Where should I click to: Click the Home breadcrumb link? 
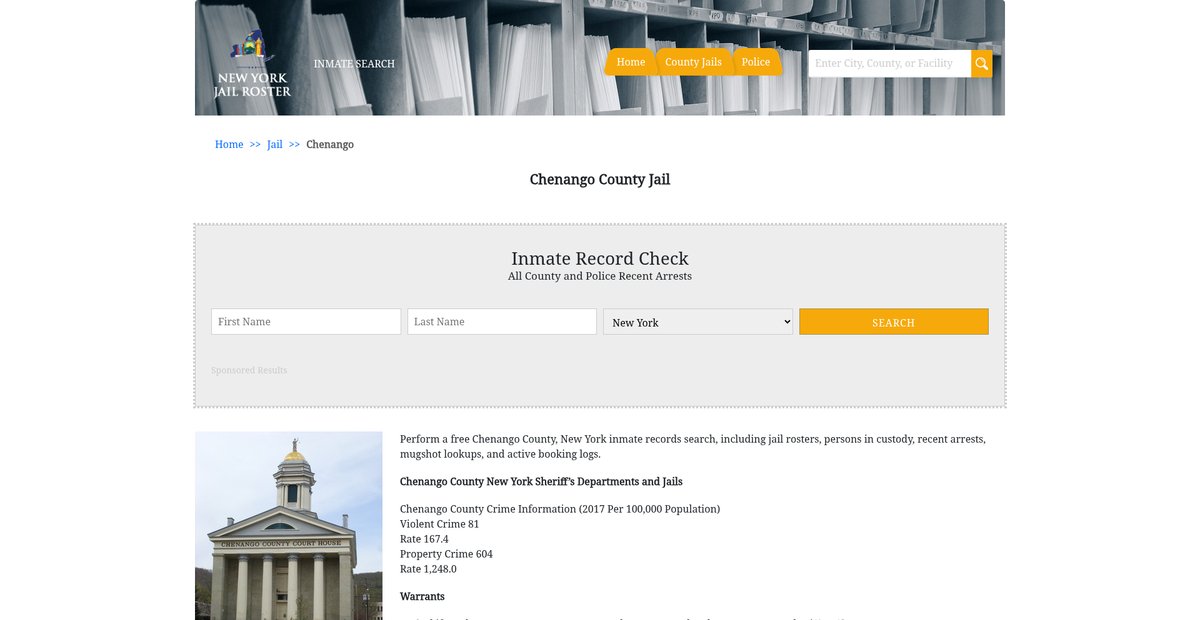point(229,145)
